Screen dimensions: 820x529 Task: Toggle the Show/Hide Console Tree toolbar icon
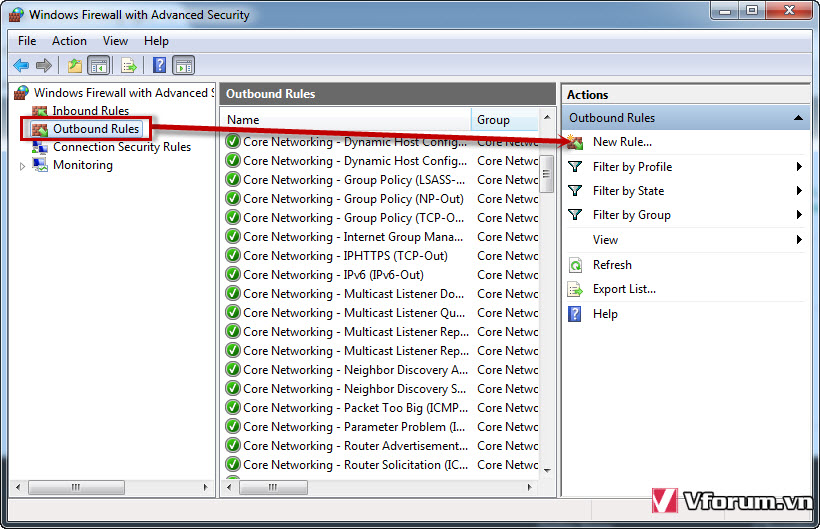[99, 65]
